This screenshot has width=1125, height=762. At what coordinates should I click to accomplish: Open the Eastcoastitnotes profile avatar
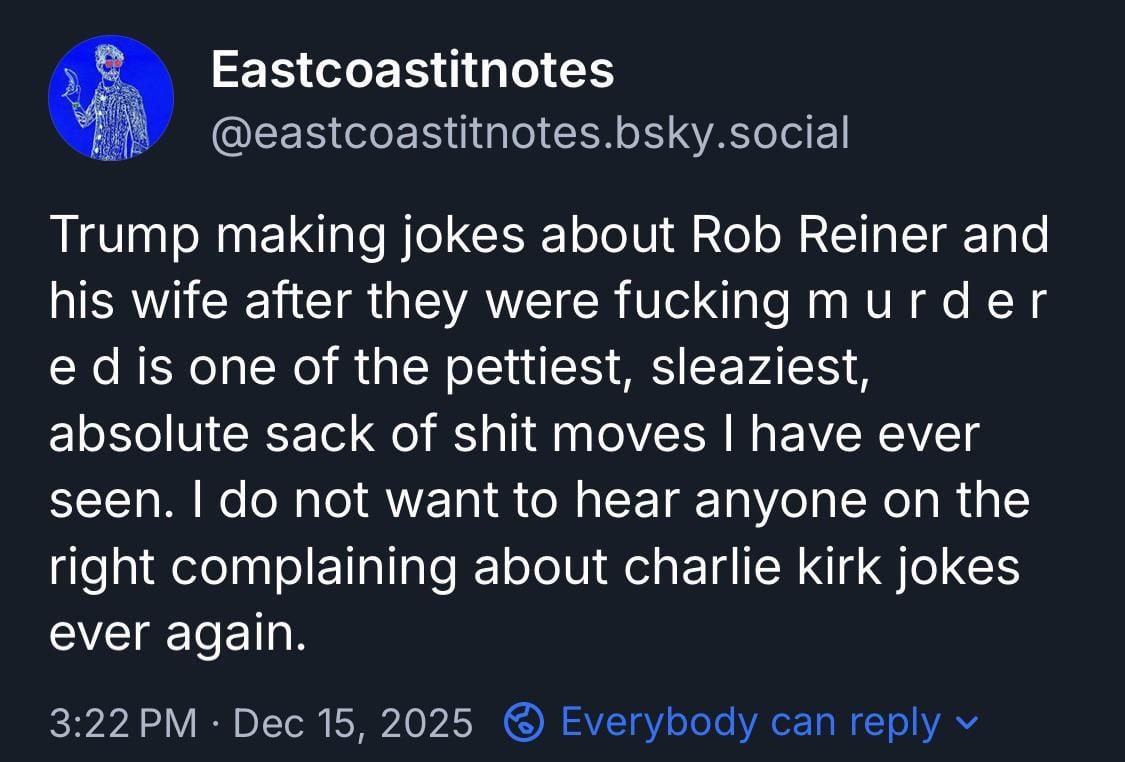pos(111,98)
